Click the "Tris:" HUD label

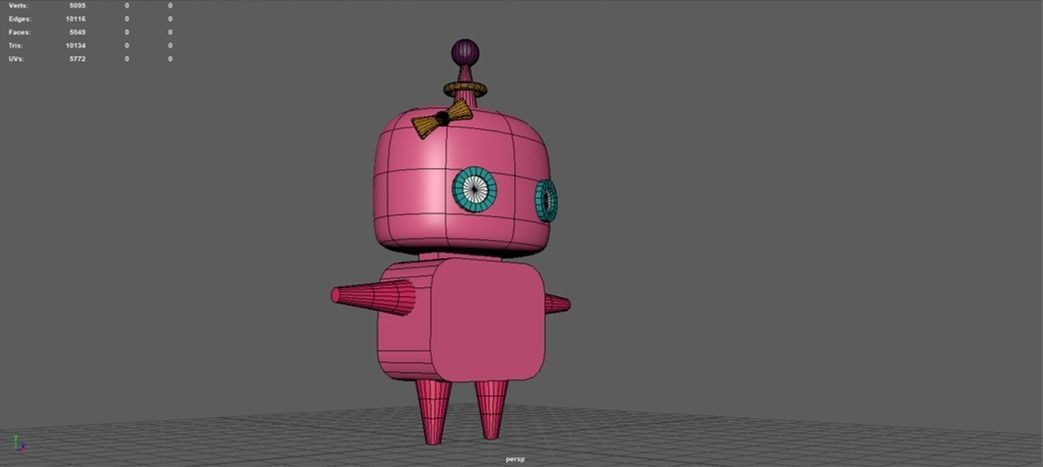coord(16,45)
